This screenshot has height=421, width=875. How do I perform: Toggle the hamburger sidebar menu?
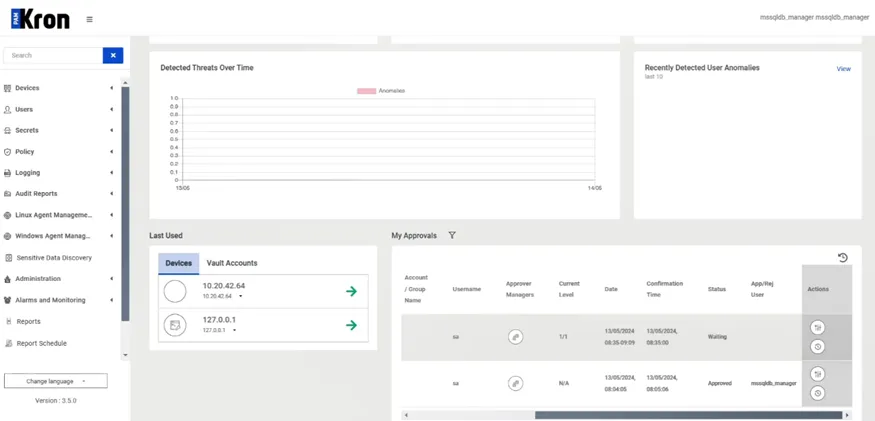click(89, 19)
